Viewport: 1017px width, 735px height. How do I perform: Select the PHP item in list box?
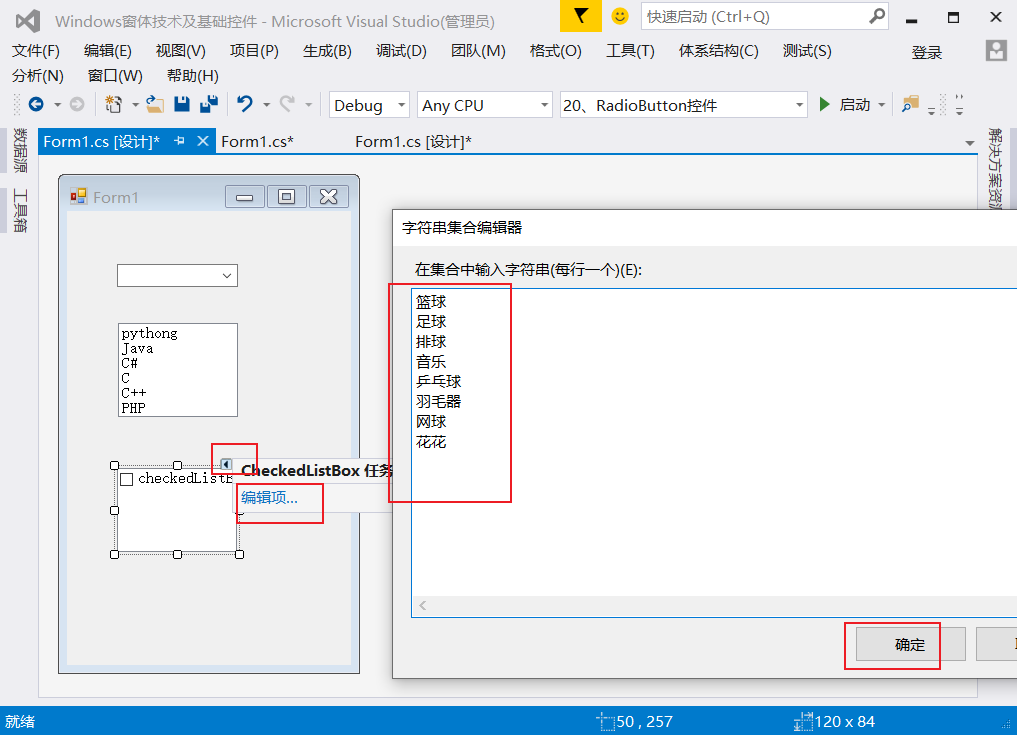click(x=134, y=408)
